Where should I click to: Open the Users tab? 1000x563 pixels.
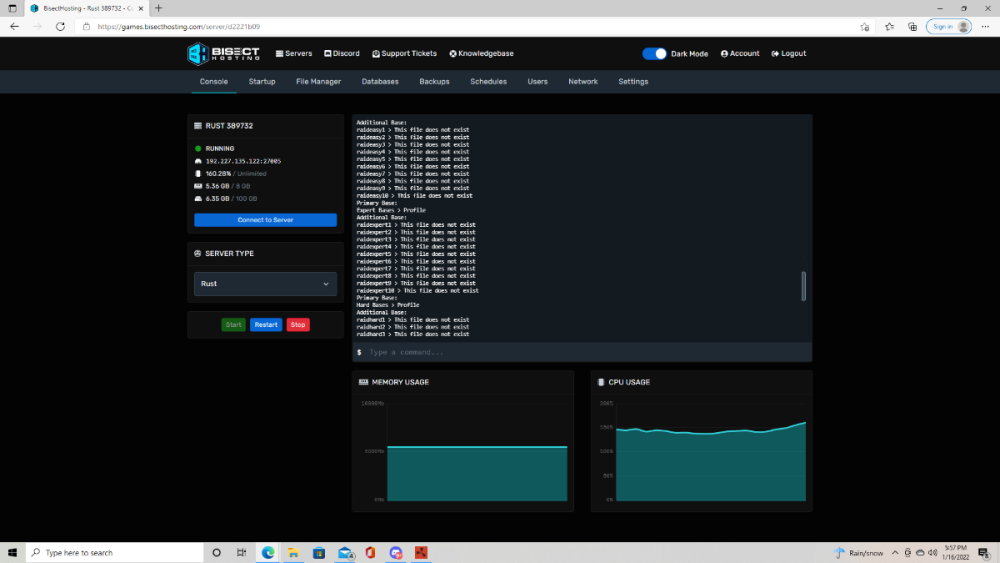point(538,82)
